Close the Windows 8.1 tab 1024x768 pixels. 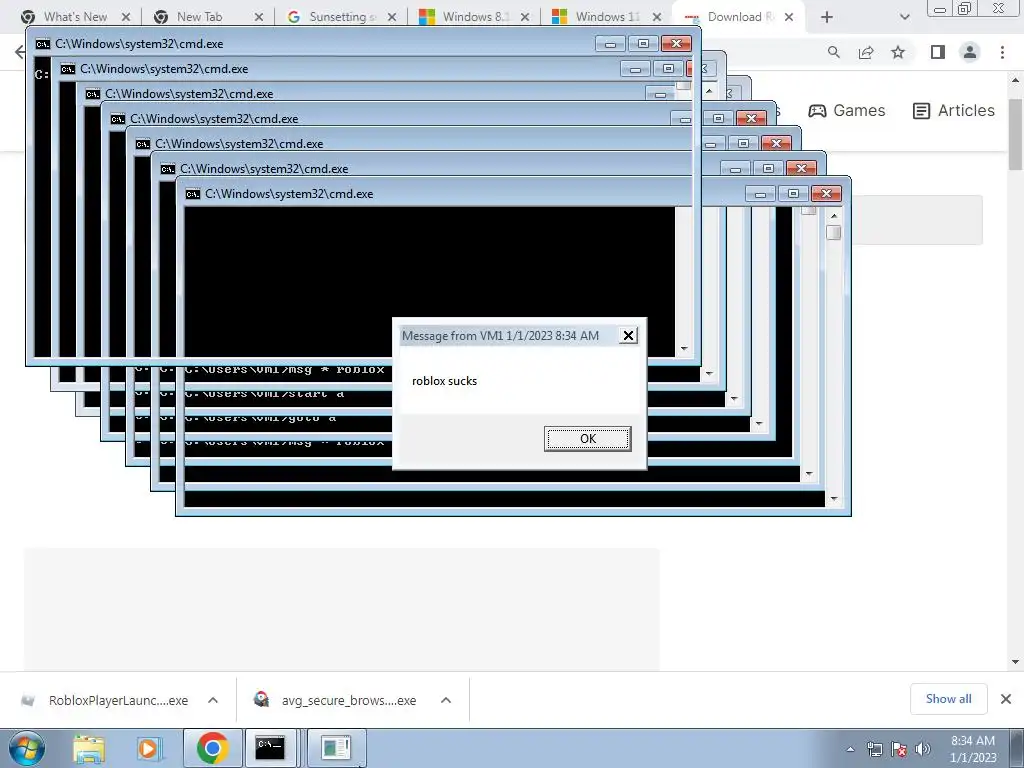[x=525, y=17]
